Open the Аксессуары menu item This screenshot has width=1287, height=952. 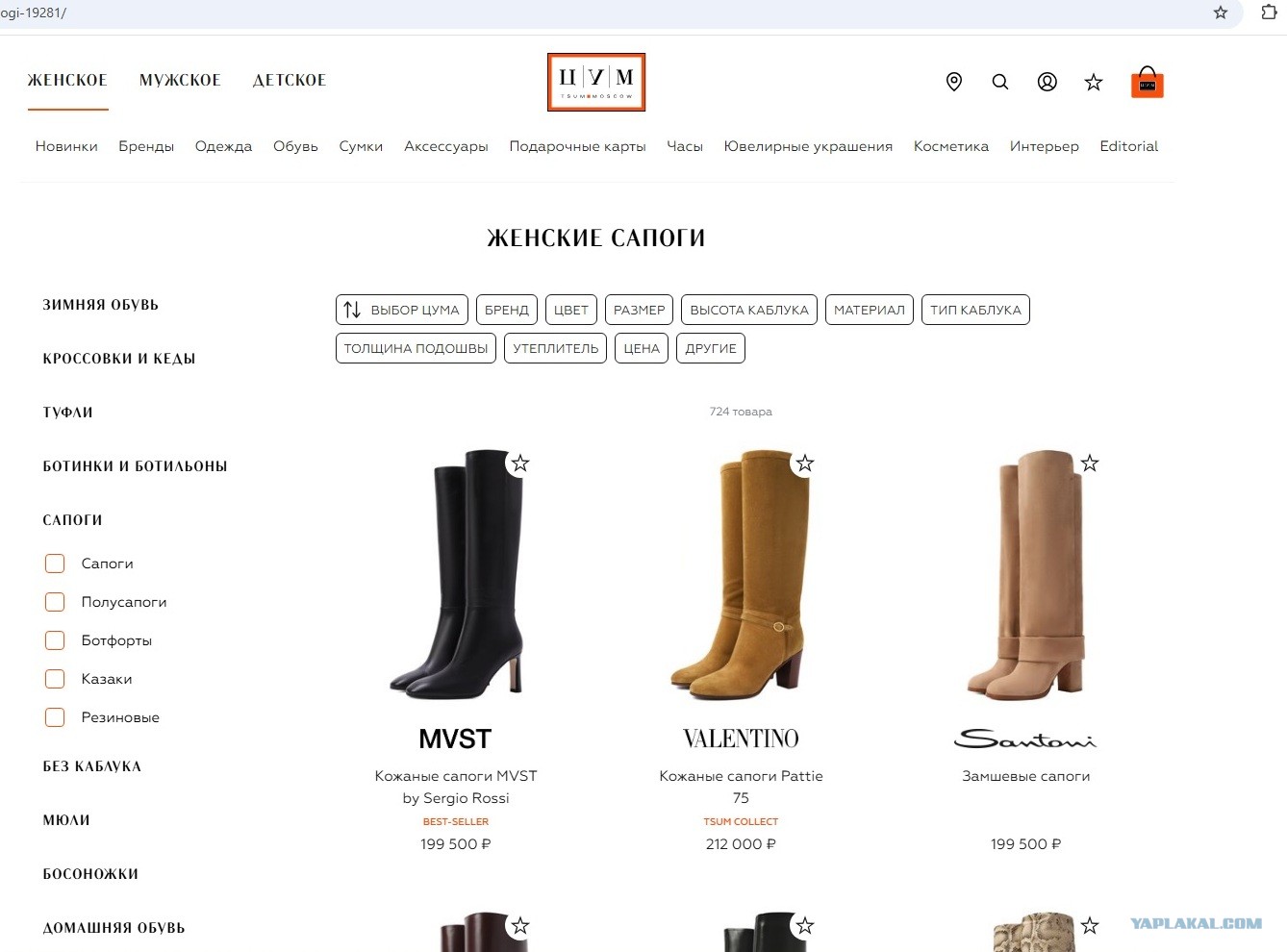click(446, 146)
